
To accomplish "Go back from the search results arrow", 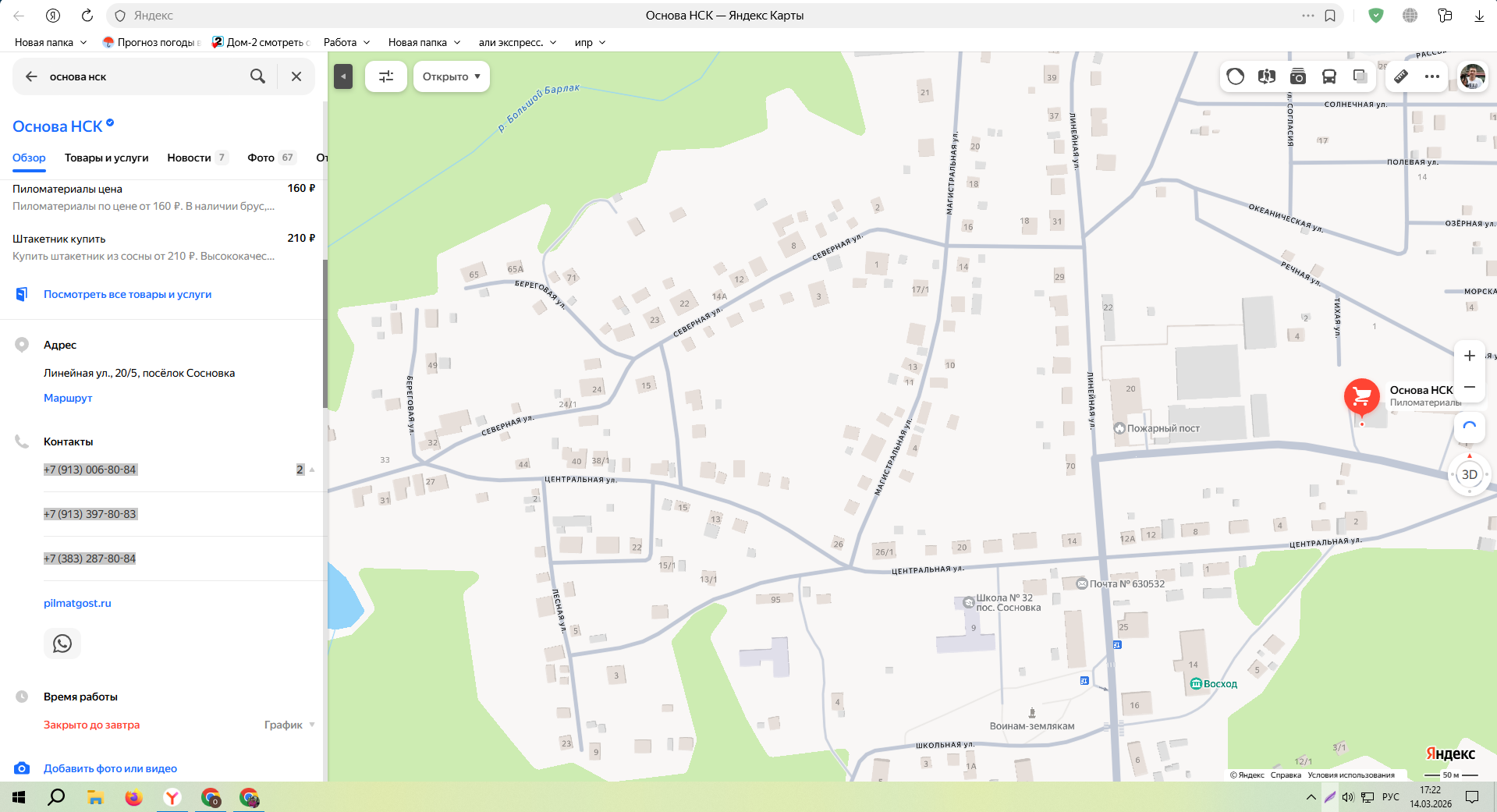I will coord(31,76).
